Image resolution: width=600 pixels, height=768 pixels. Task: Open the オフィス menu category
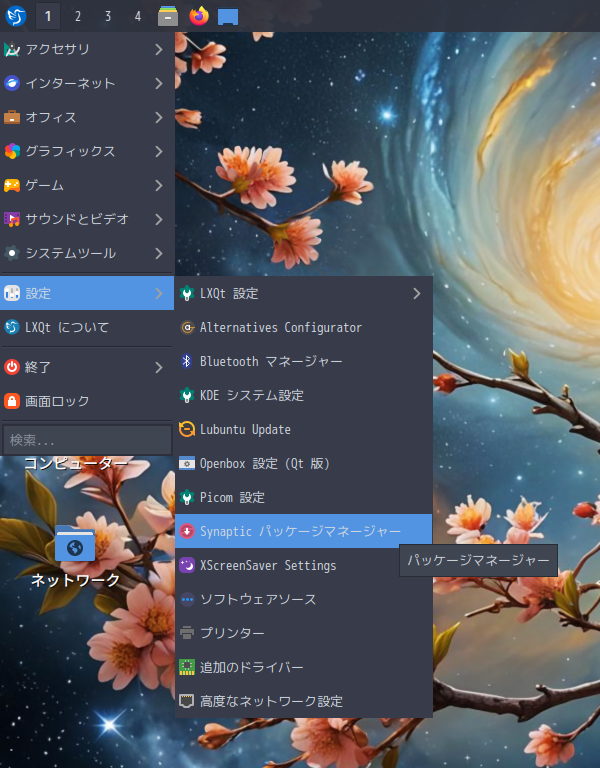[x=87, y=118]
